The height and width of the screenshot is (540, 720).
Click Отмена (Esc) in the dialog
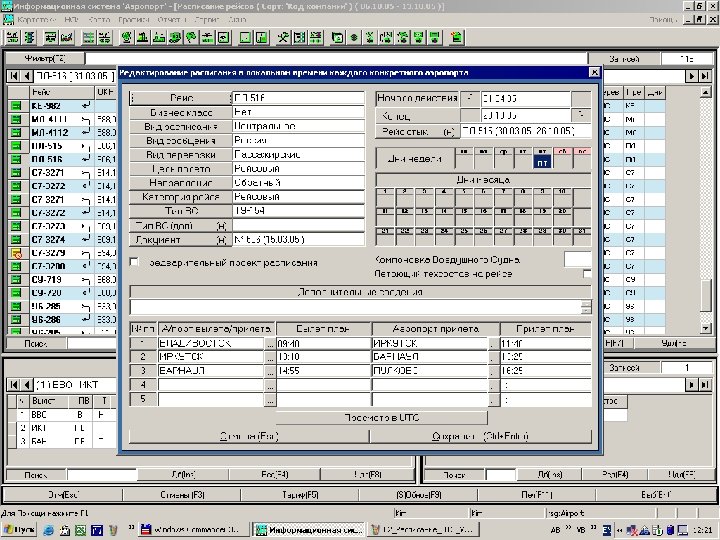pos(249,436)
